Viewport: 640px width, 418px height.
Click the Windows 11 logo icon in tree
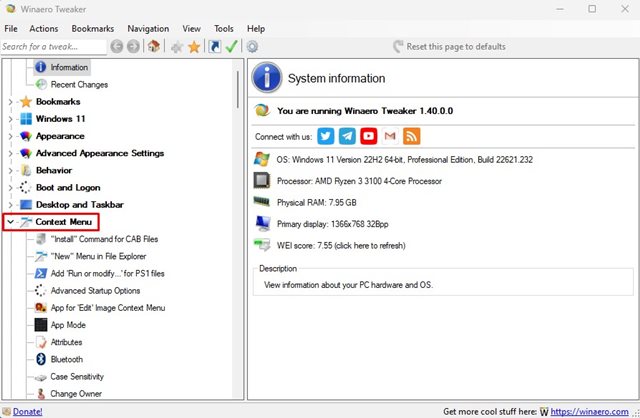click(26, 119)
